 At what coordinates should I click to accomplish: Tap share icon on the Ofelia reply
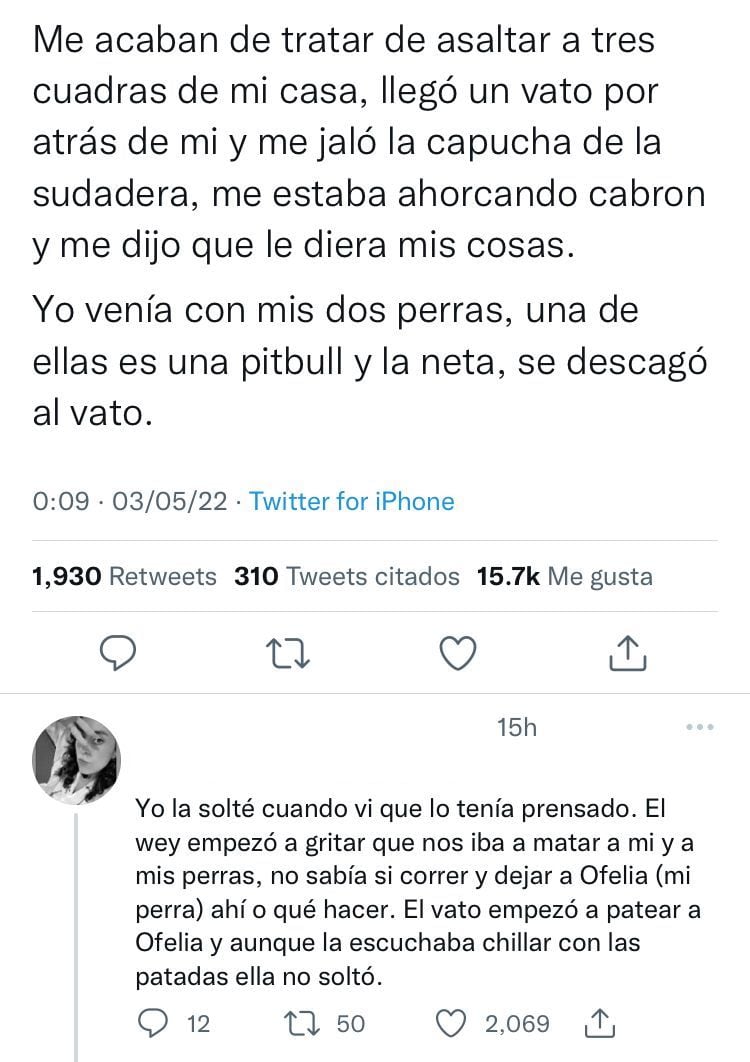click(x=597, y=1023)
